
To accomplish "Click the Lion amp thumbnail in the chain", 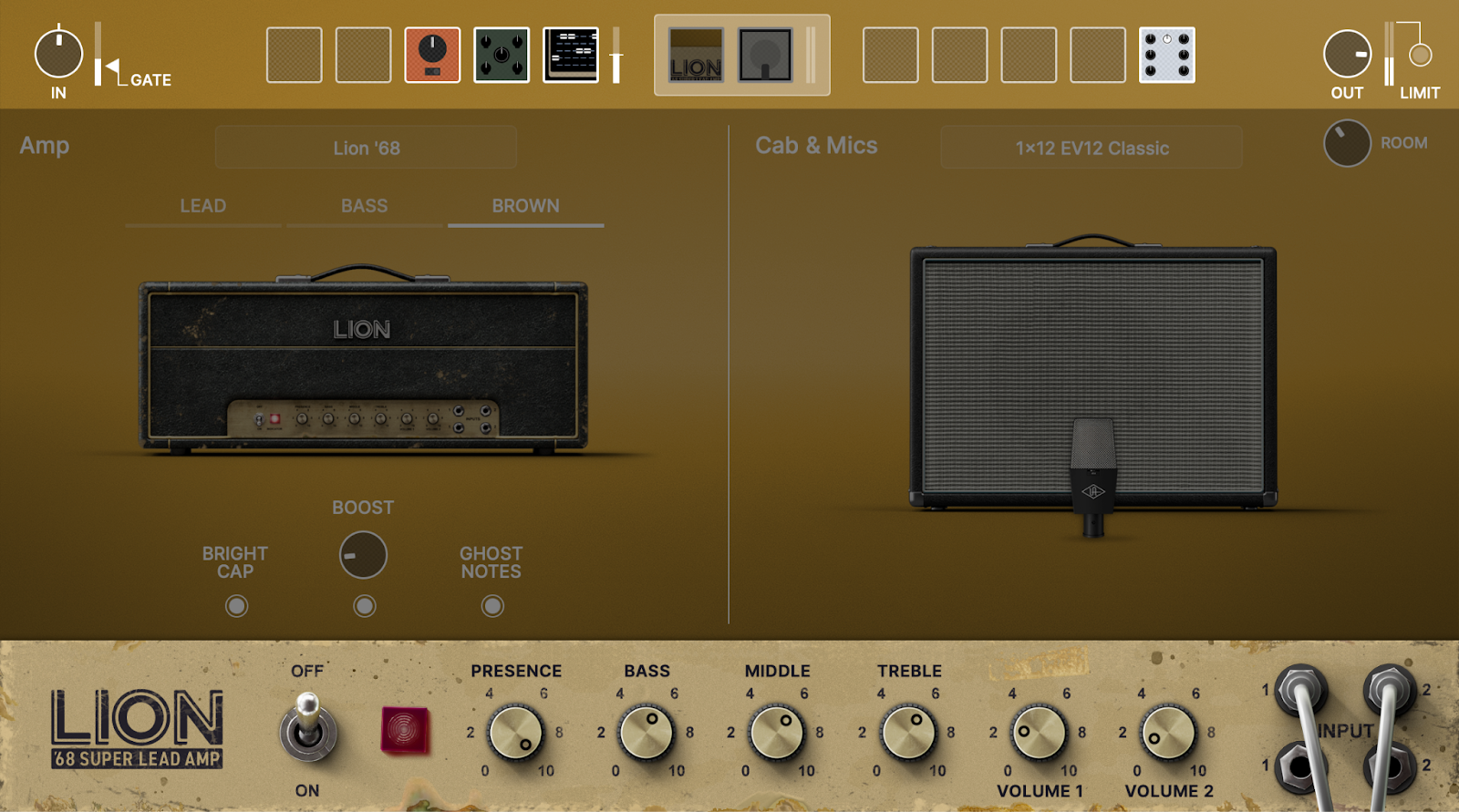I will [x=696, y=55].
